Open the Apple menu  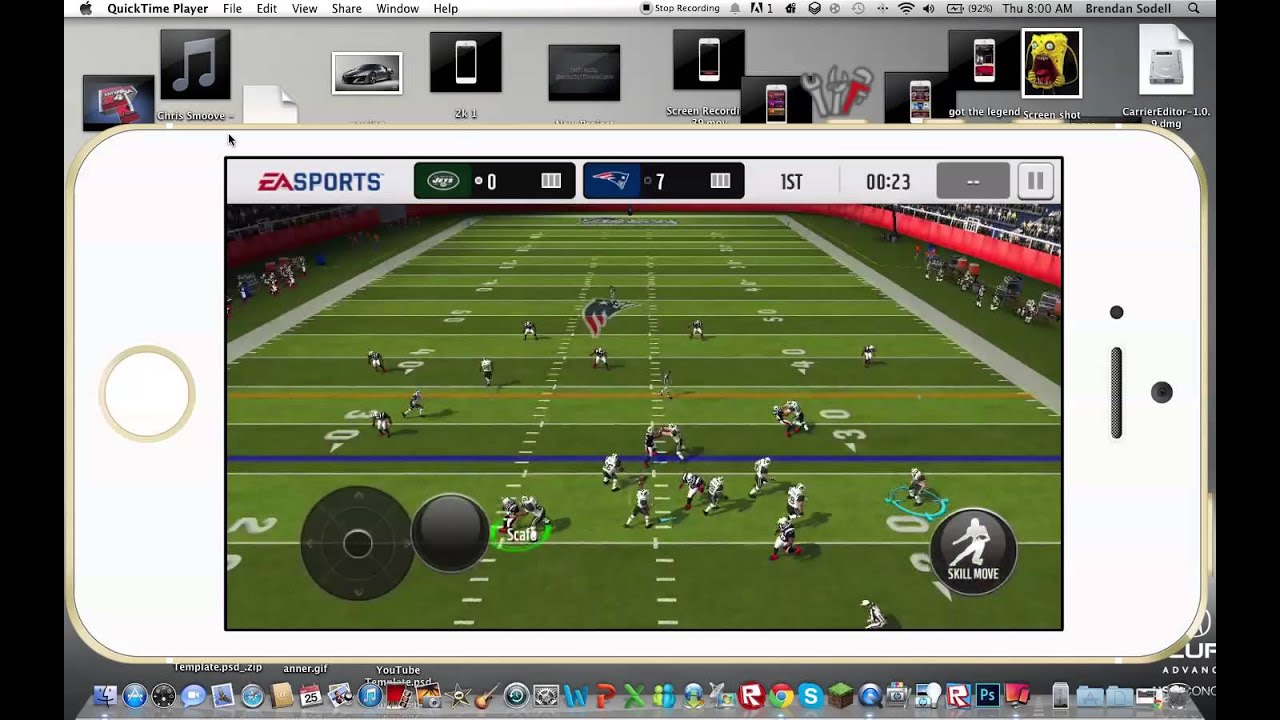[x=85, y=8]
